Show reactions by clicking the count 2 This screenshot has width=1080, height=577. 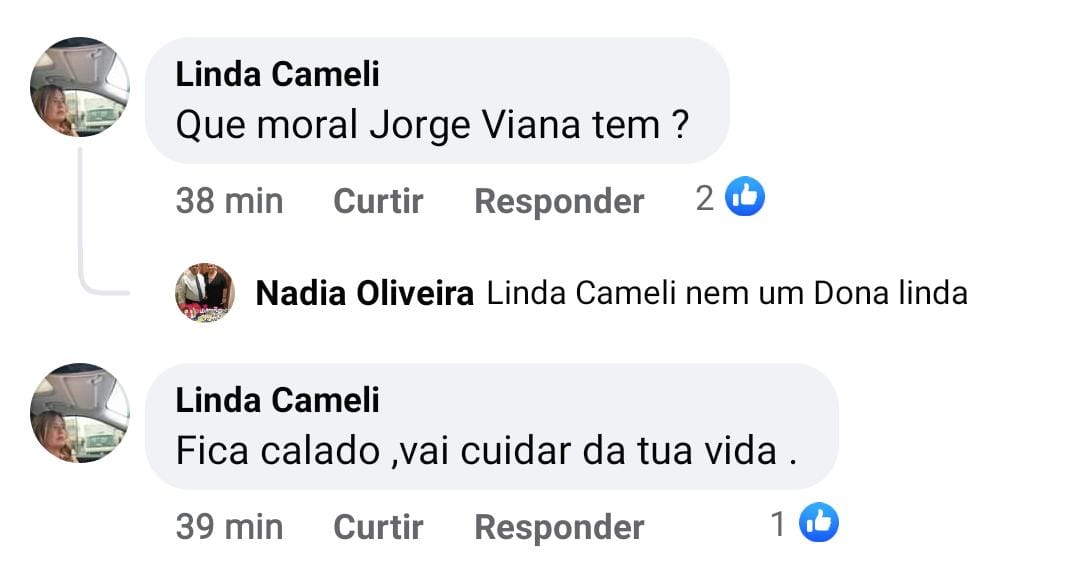tap(705, 199)
